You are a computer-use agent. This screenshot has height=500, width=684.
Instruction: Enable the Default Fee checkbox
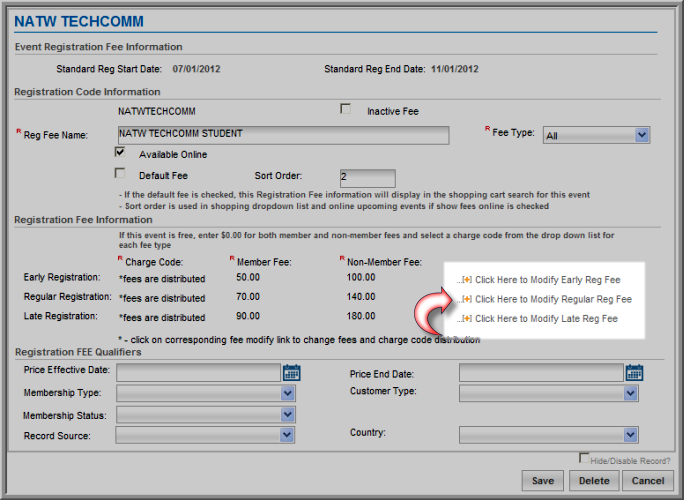[x=120, y=173]
